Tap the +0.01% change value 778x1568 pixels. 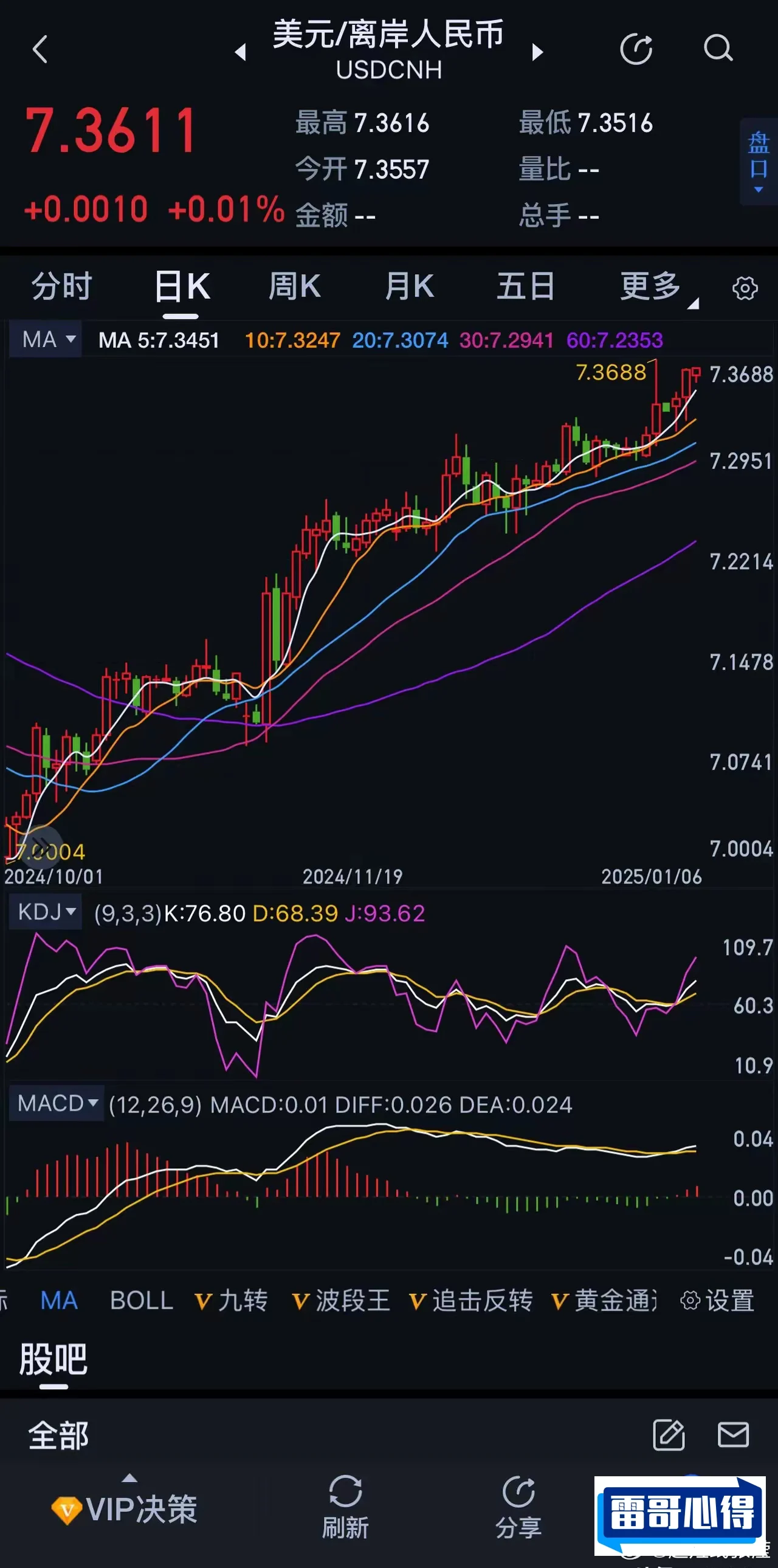click(226, 209)
